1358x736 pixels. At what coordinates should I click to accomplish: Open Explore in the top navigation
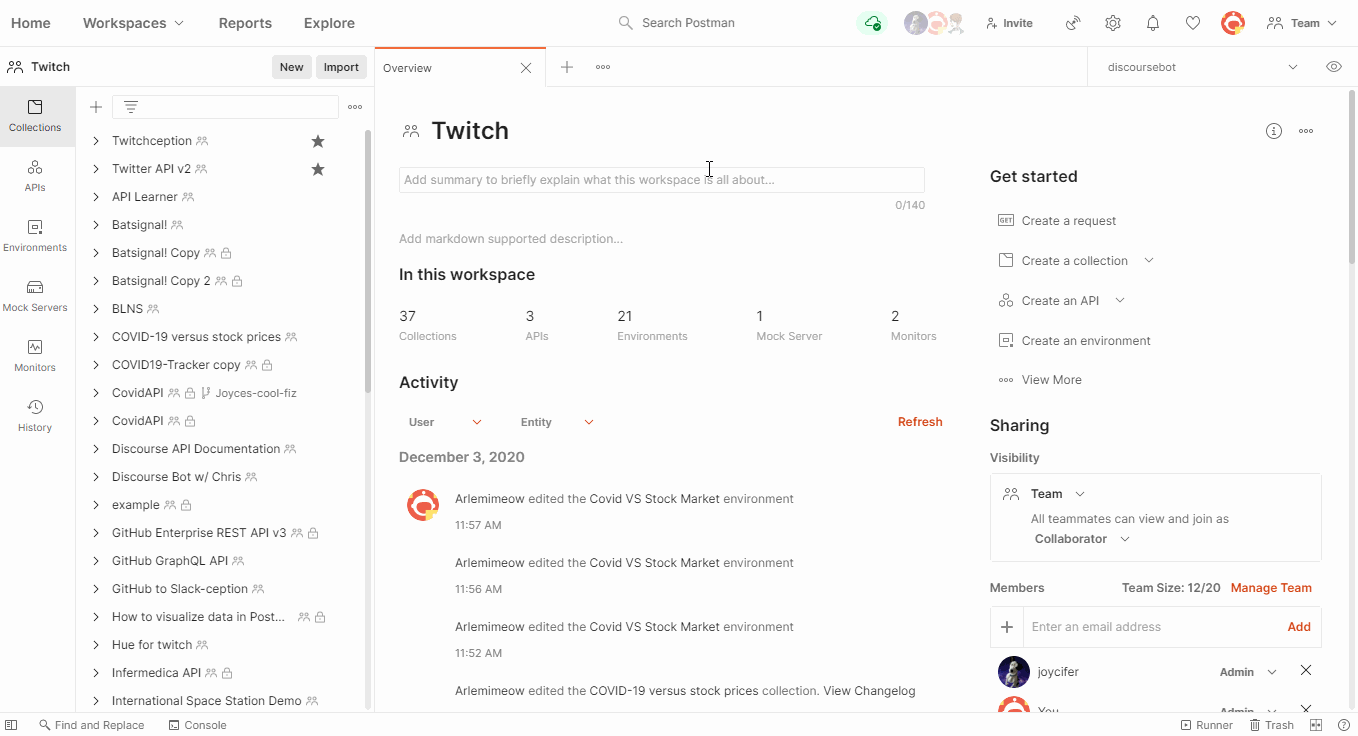[329, 23]
